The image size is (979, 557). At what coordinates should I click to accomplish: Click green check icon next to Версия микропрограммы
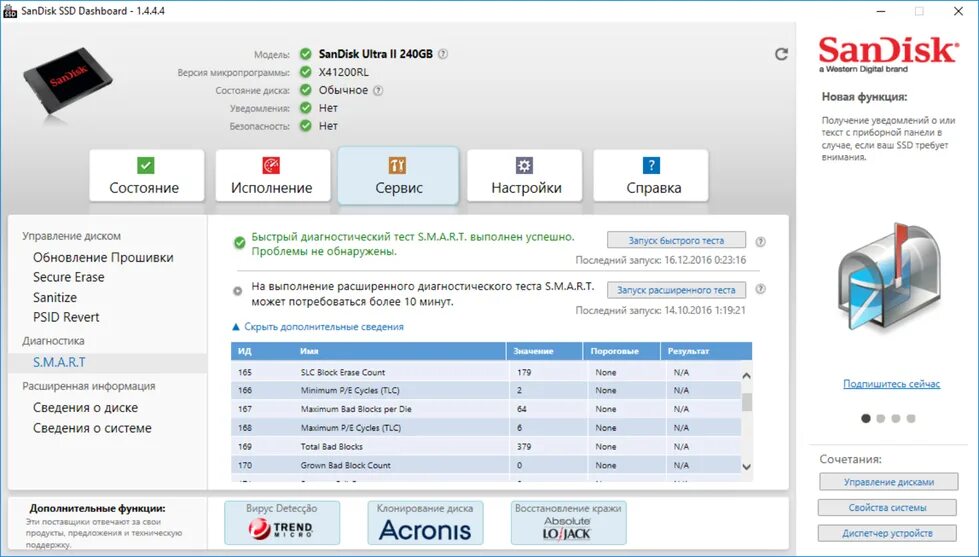(305, 72)
